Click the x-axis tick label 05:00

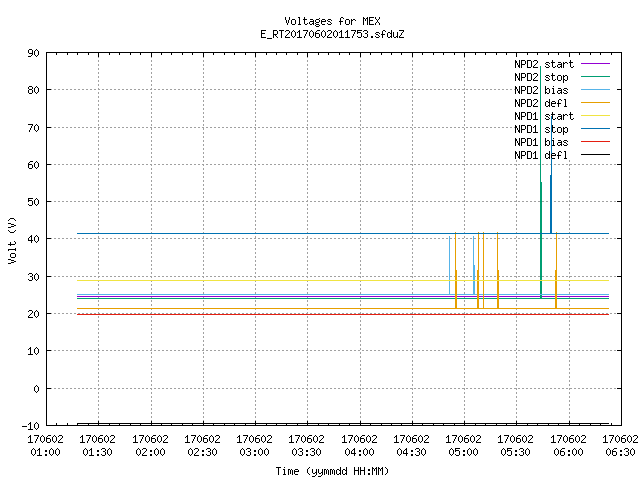coord(463,452)
